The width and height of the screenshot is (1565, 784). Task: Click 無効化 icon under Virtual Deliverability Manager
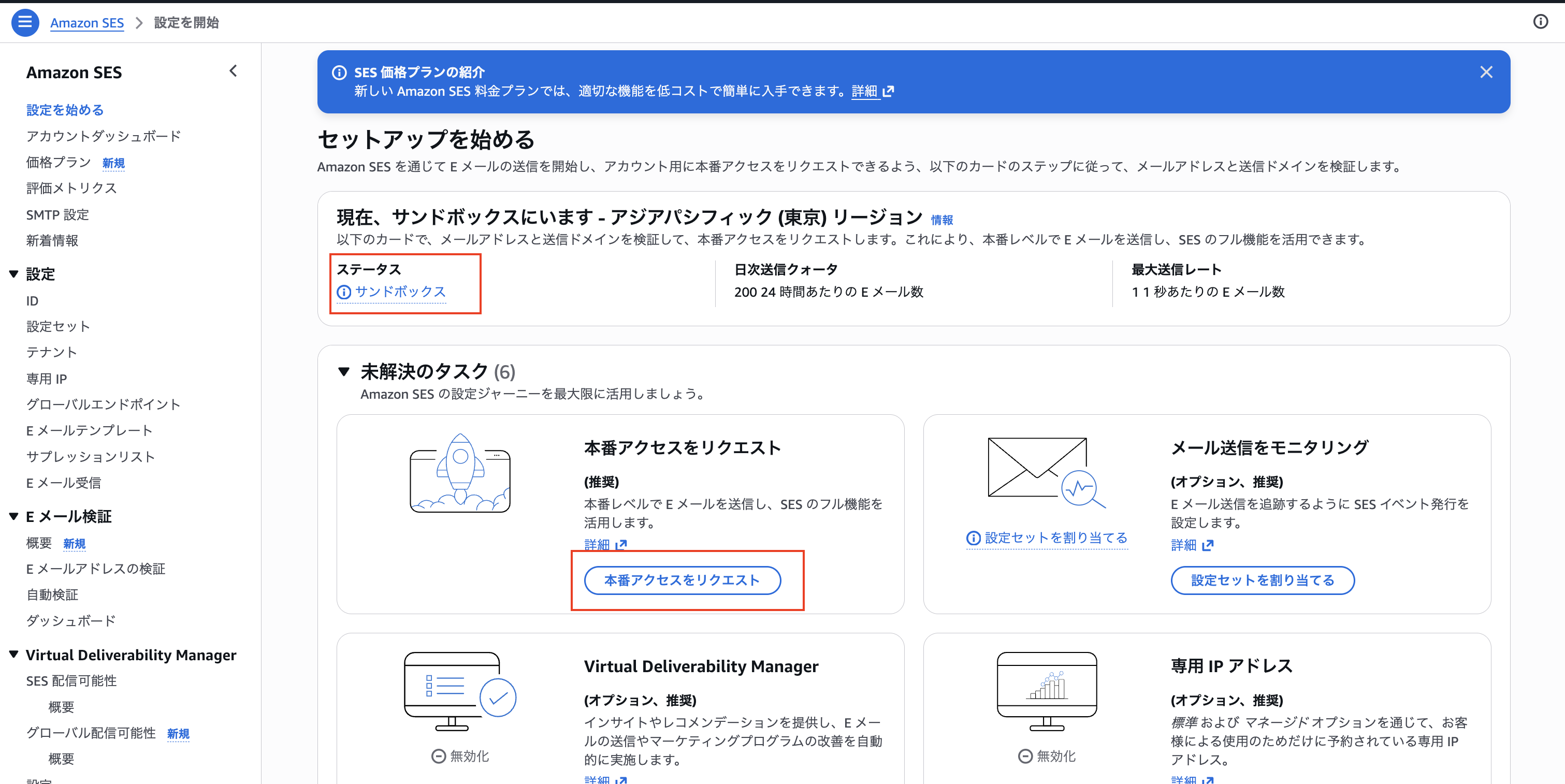tap(438, 756)
